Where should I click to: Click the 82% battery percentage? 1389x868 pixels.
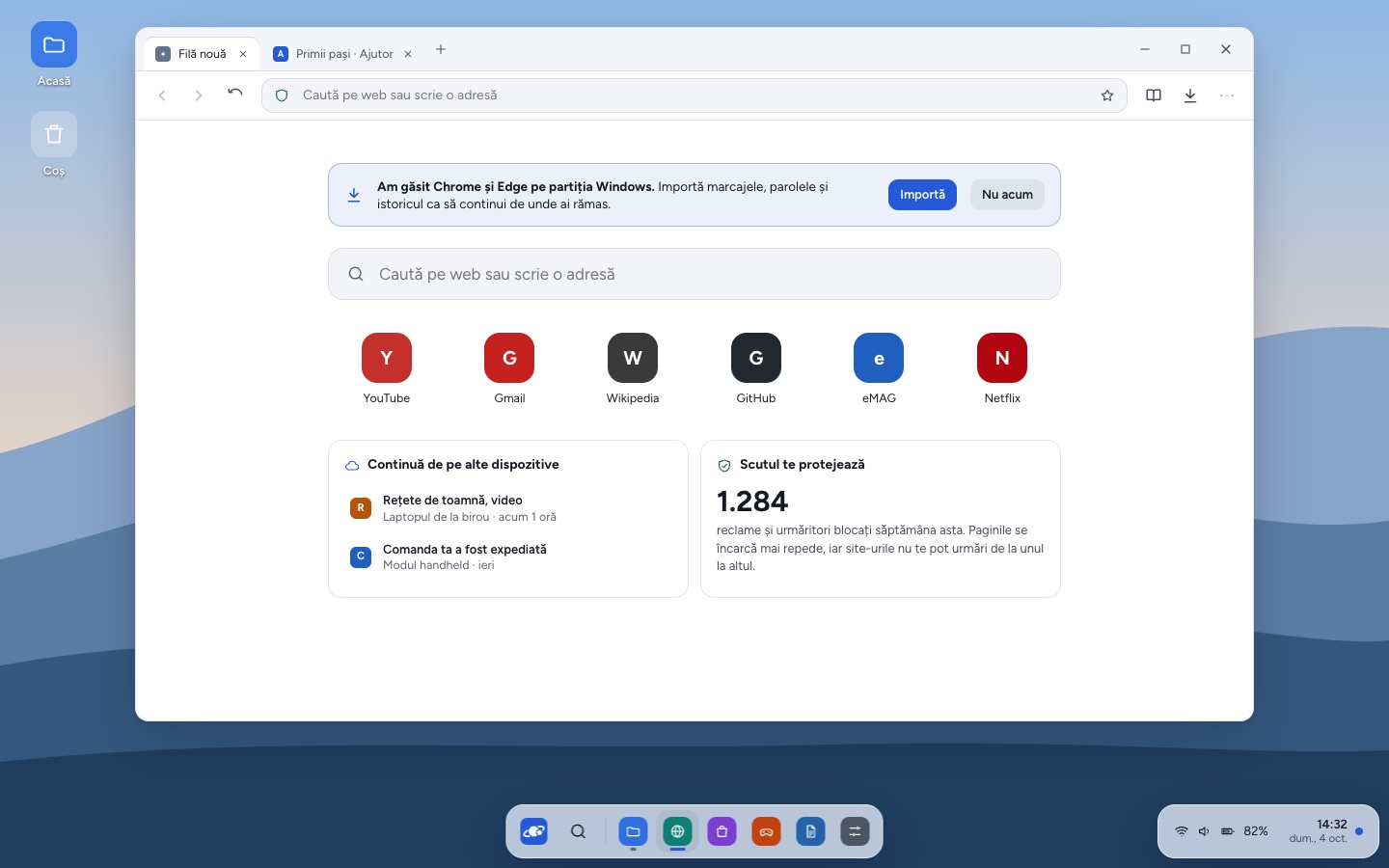1256,831
